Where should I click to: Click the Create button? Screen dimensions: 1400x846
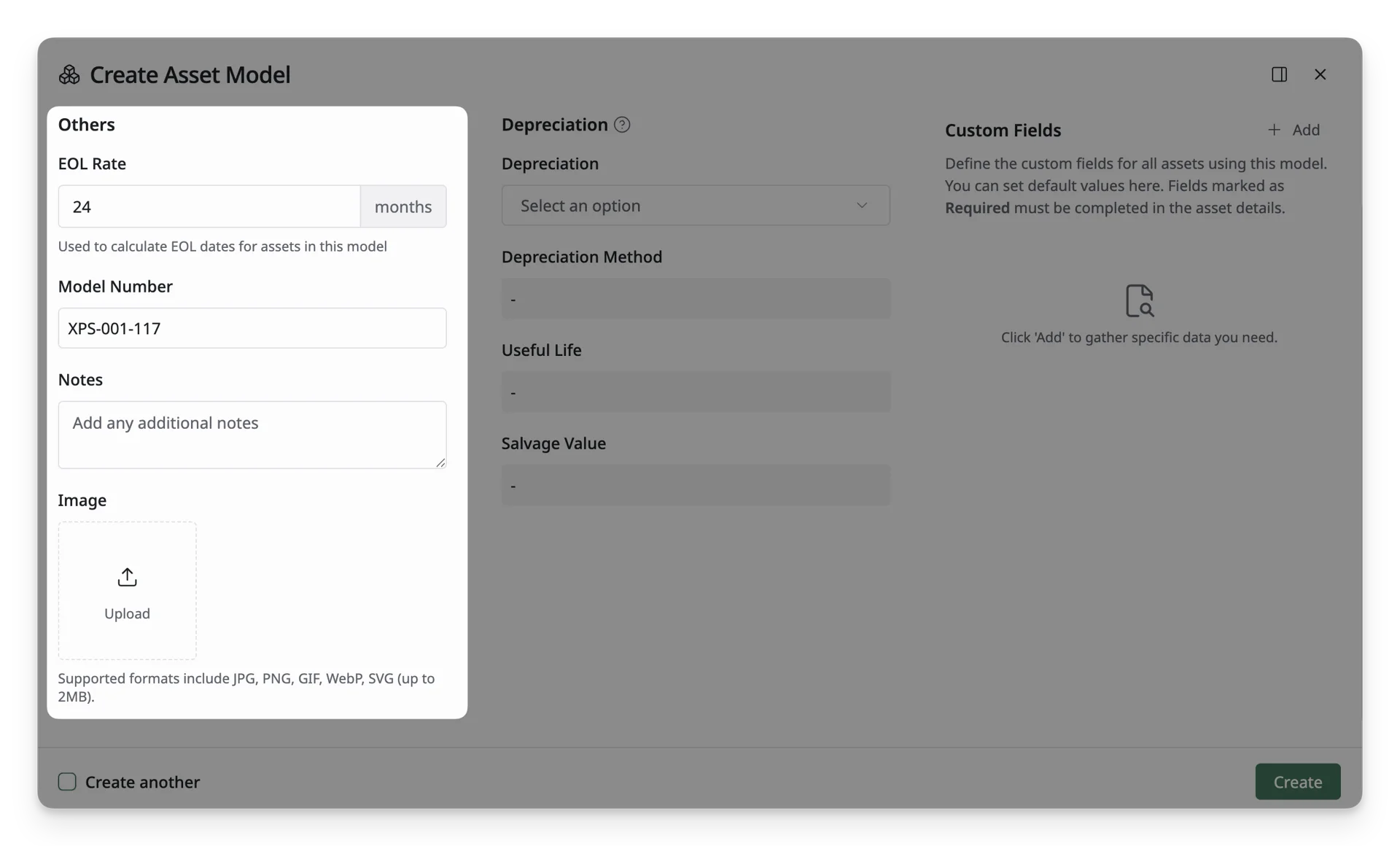(x=1297, y=782)
